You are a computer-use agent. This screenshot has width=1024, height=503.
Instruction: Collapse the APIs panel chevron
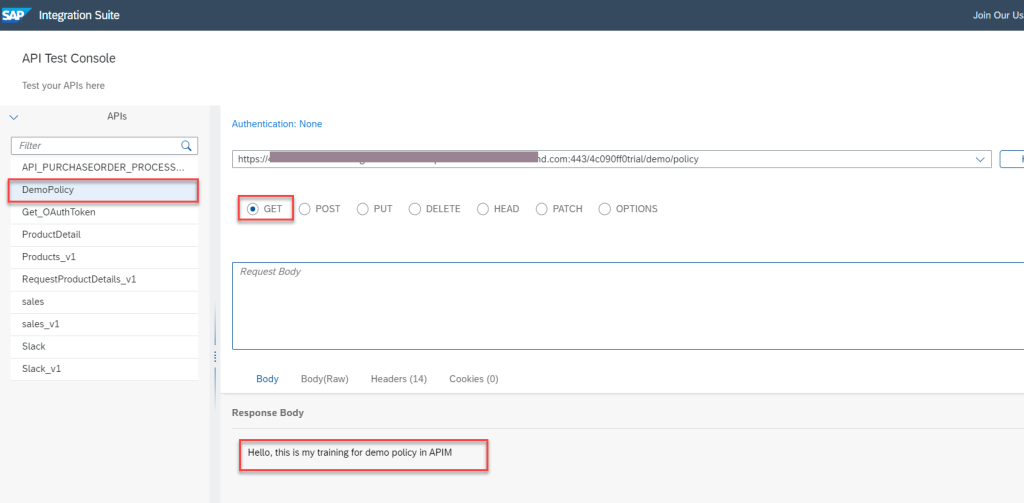14,117
